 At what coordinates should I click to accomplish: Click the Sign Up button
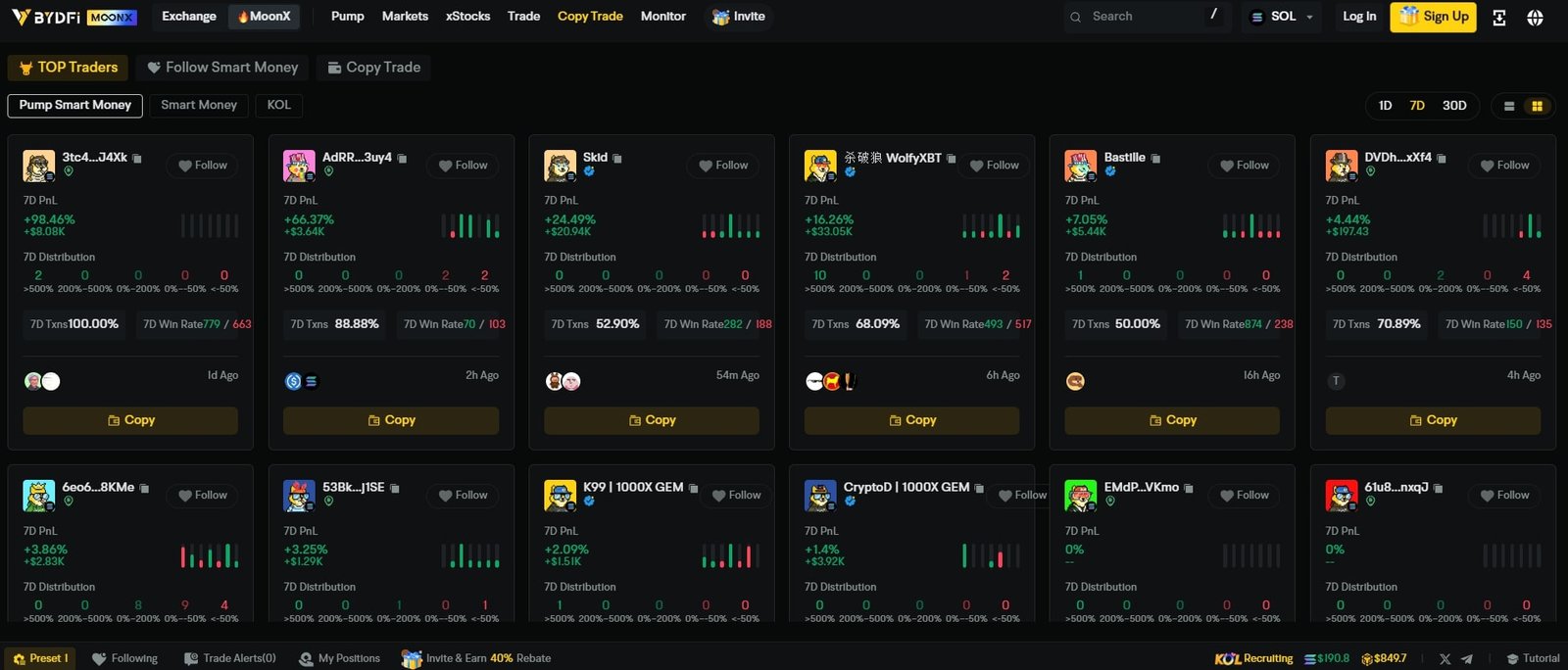(x=1433, y=17)
